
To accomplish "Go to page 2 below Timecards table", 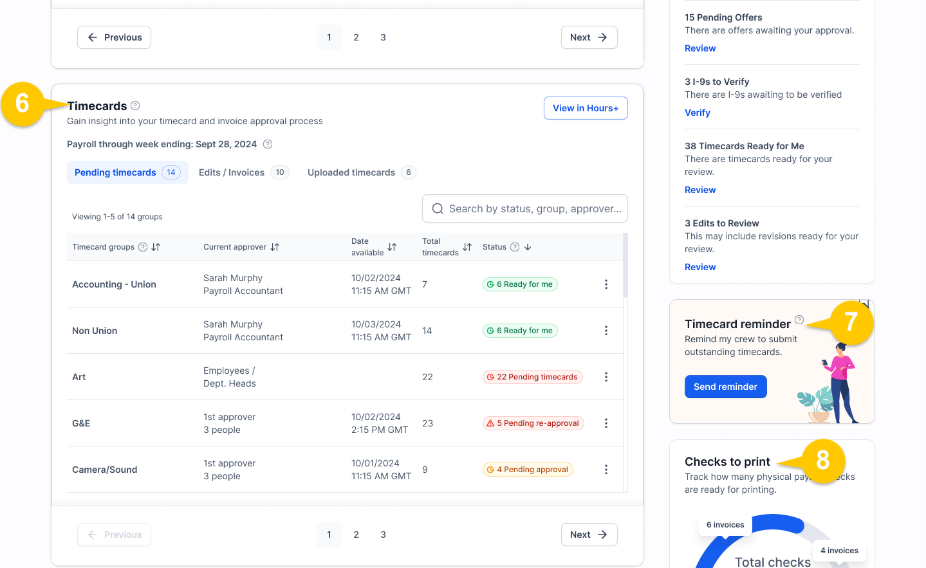I will tap(356, 534).
